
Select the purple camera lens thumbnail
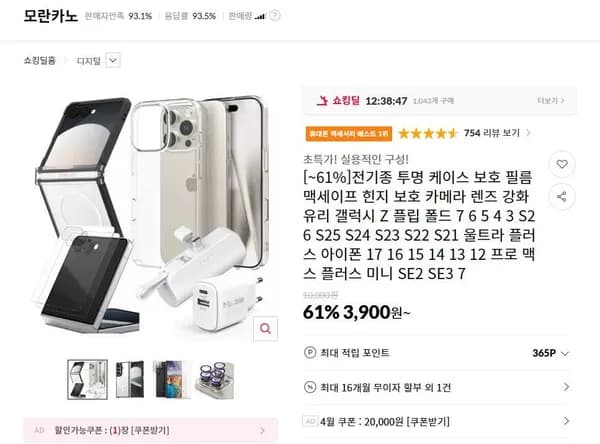pyautogui.click(x=215, y=380)
